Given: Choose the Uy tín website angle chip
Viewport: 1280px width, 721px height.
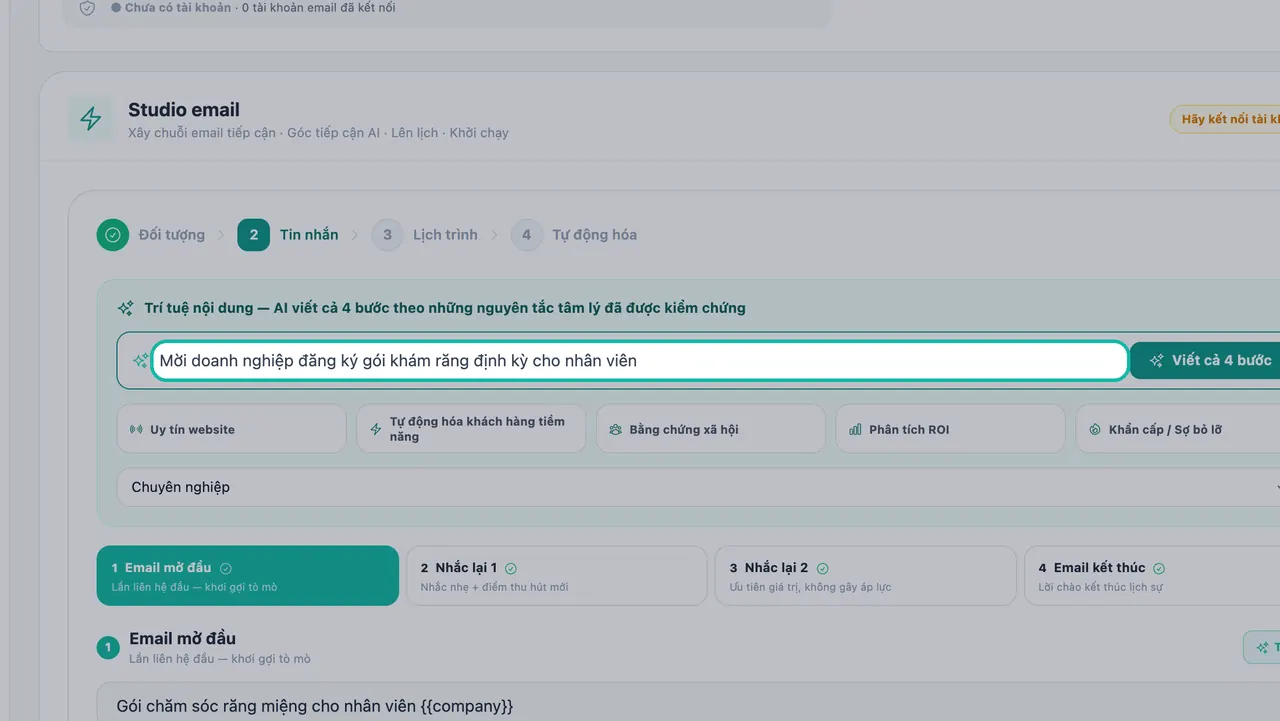Looking at the screenshot, I should pyautogui.click(x=231, y=429).
